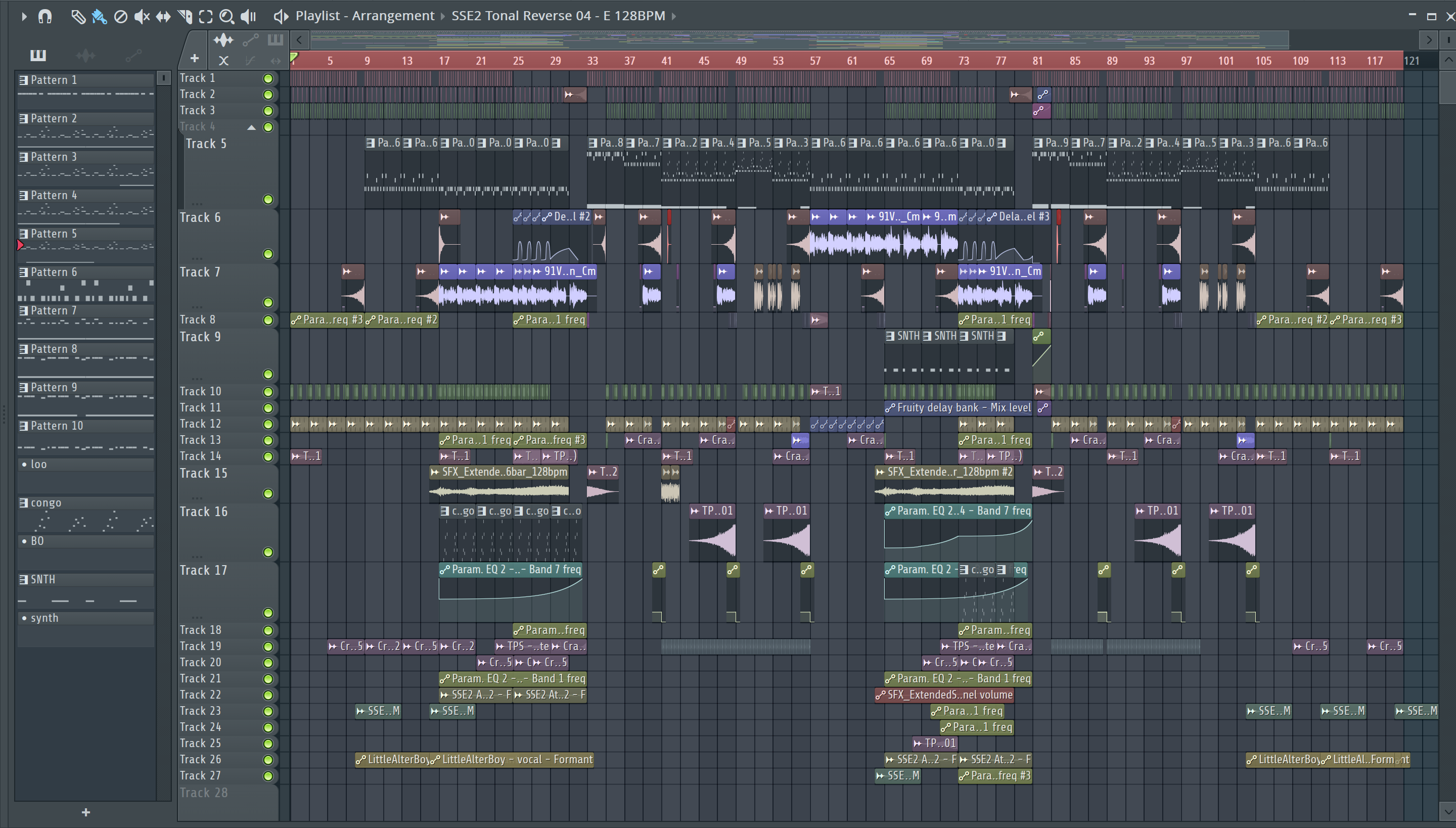Show patterns tab in the picker panel
Viewport: 1456px width, 828px height.
tap(38, 55)
